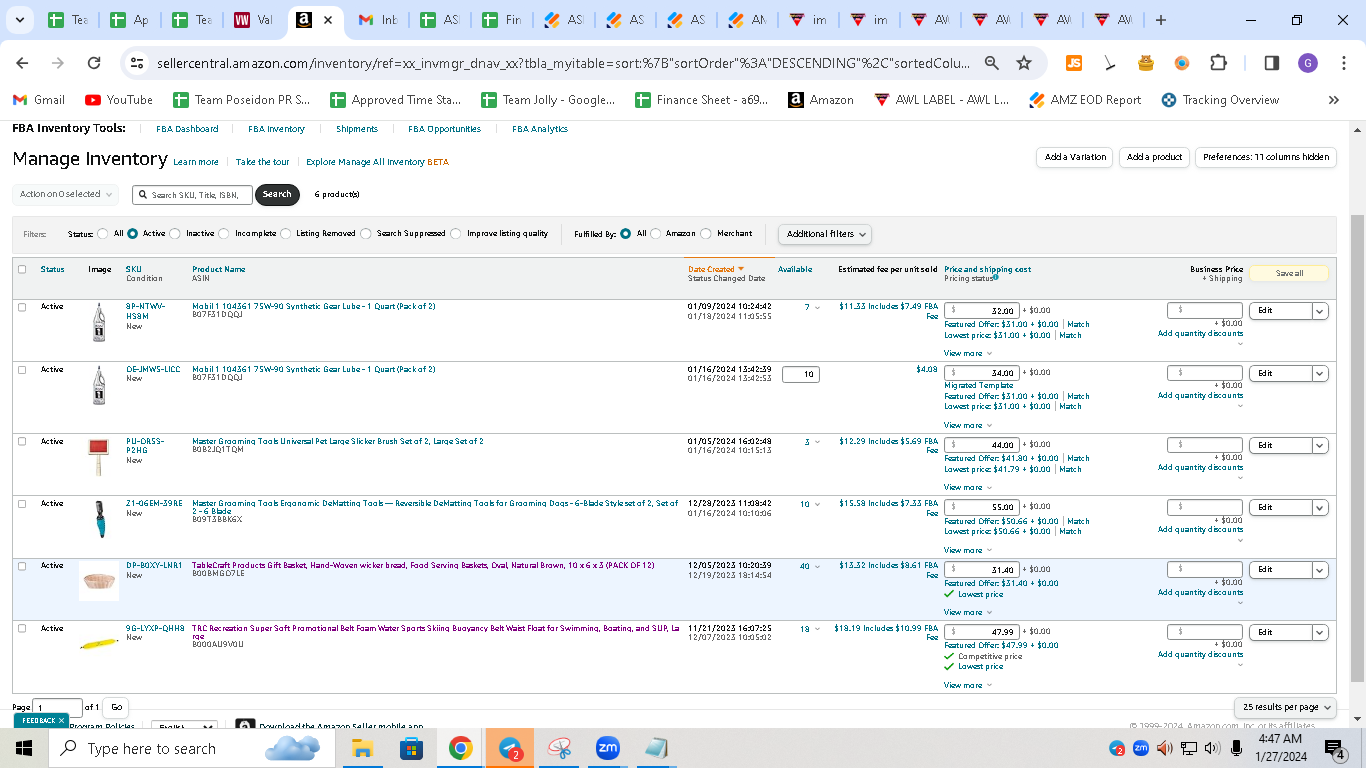Open the Chrome extensions puzzle icon

tap(1218, 63)
